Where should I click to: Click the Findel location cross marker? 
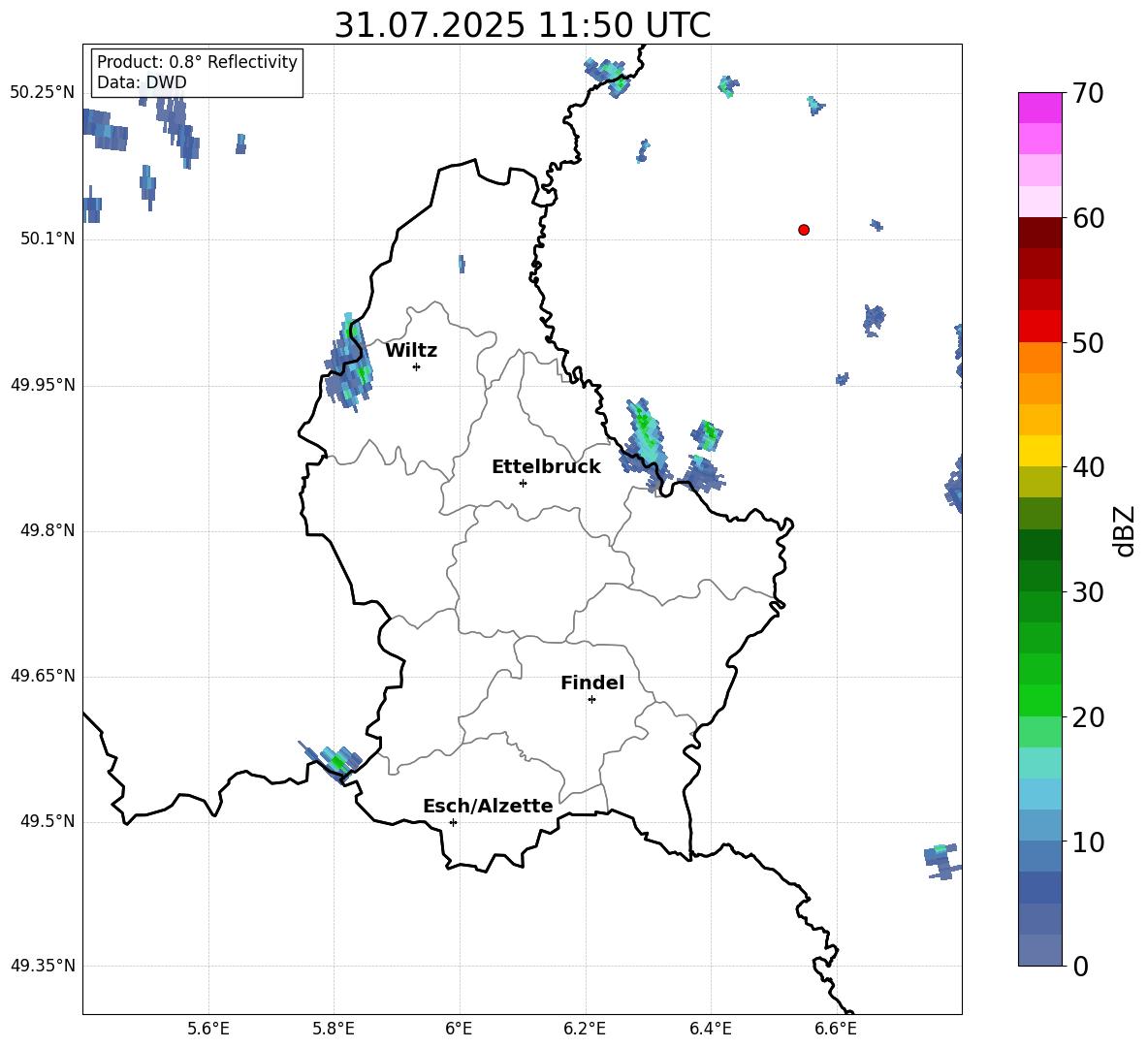tap(591, 700)
